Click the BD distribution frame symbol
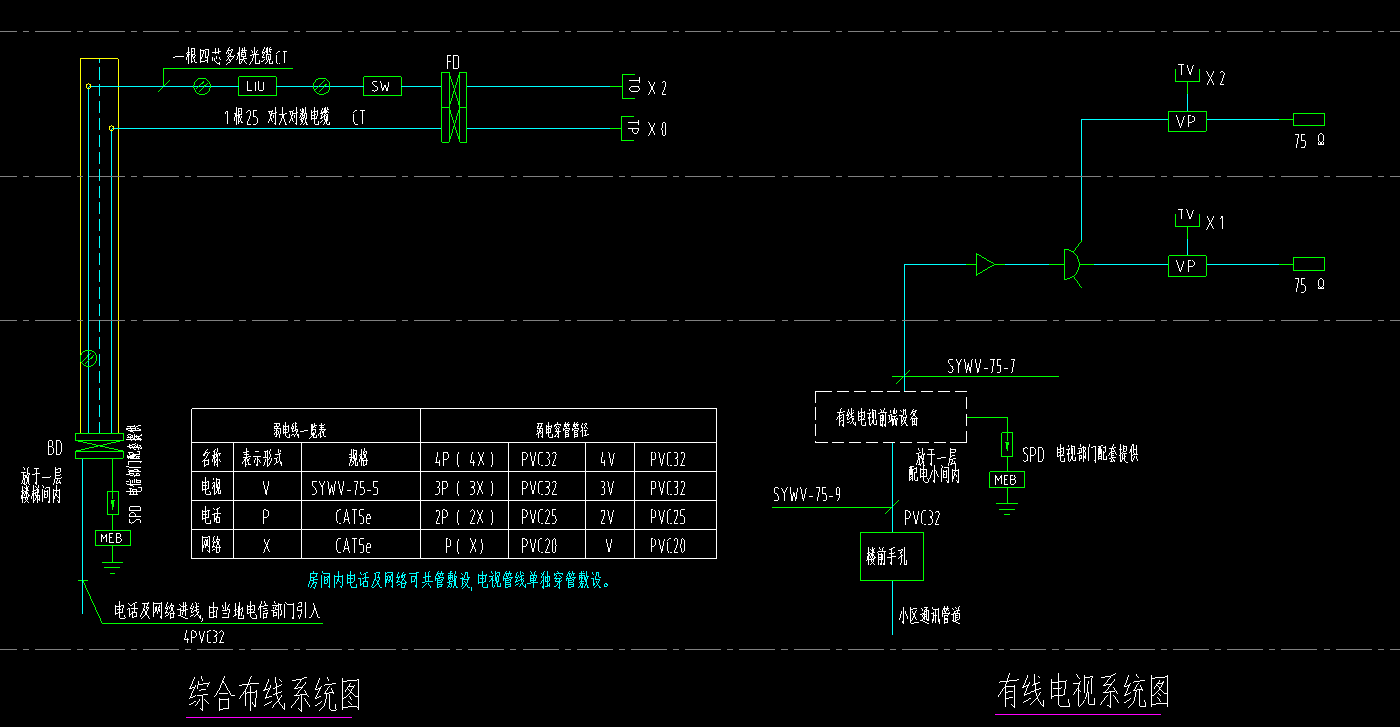The width and height of the screenshot is (1400, 727). point(100,446)
